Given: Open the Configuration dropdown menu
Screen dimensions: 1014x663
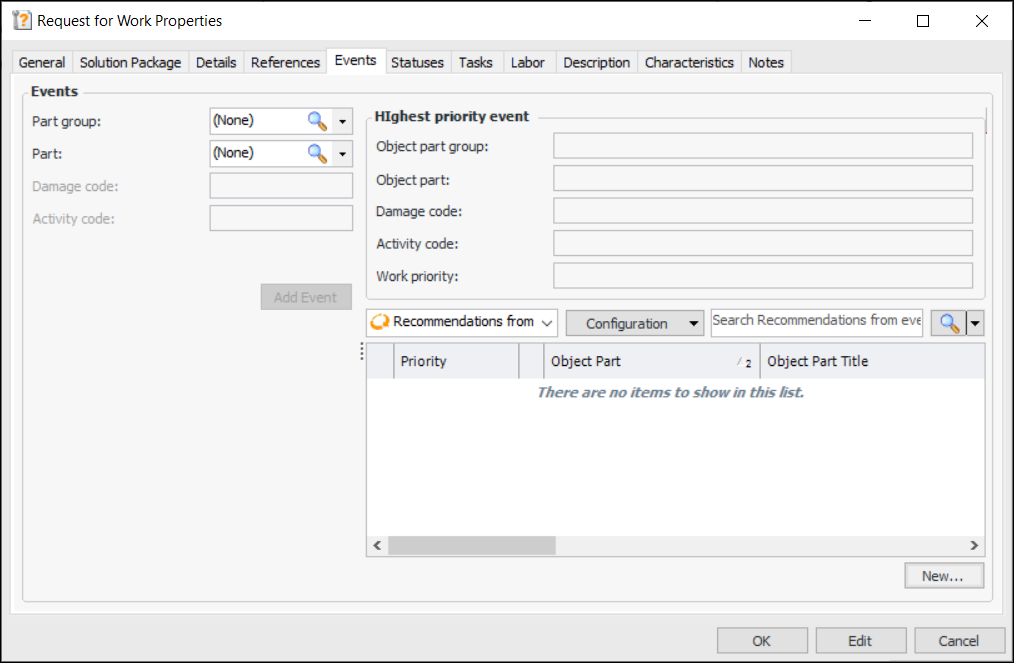Looking at the screenshot, I should click(634, 323).
